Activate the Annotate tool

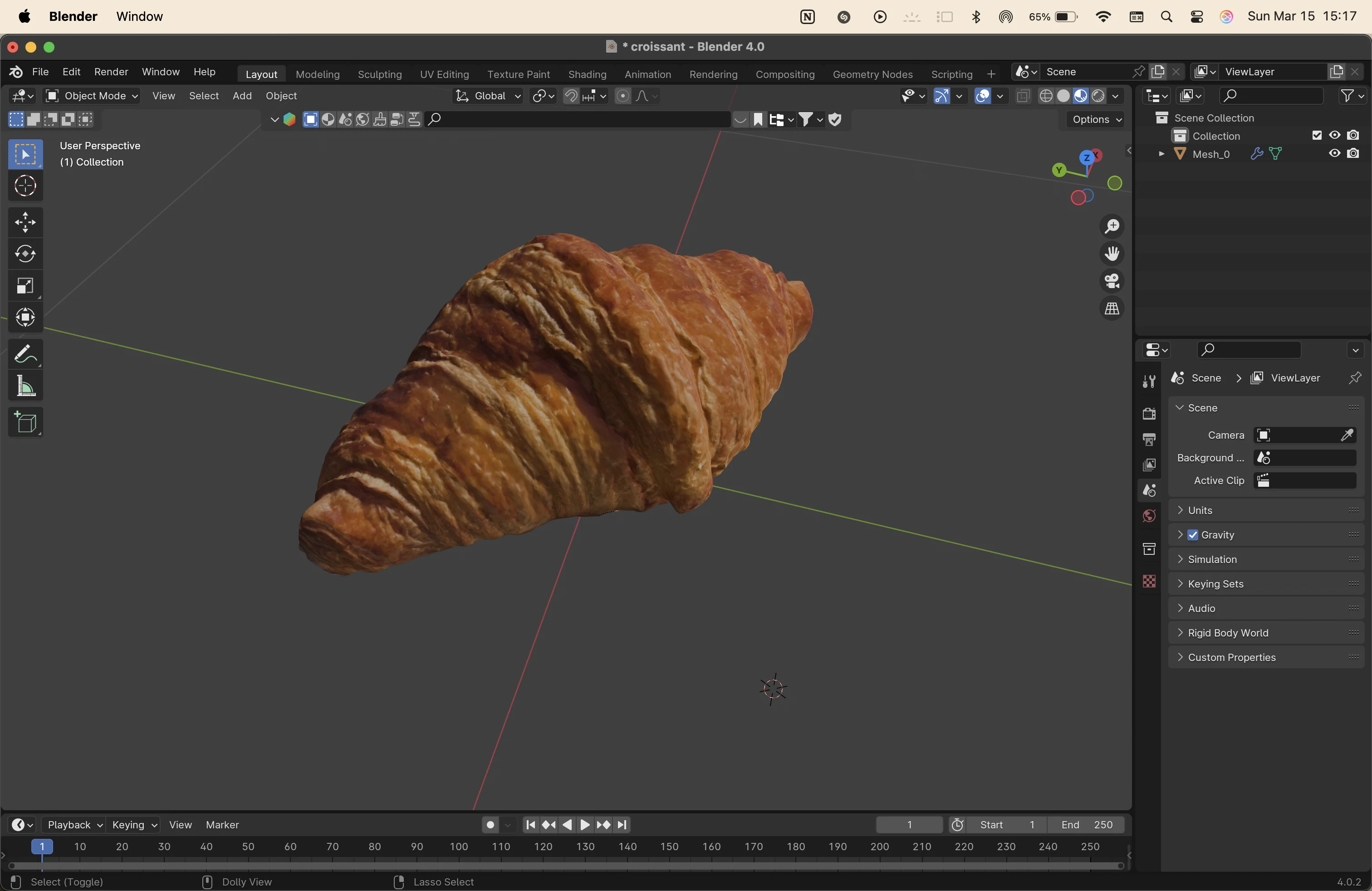pyautogui.click(x=25, y=354)
